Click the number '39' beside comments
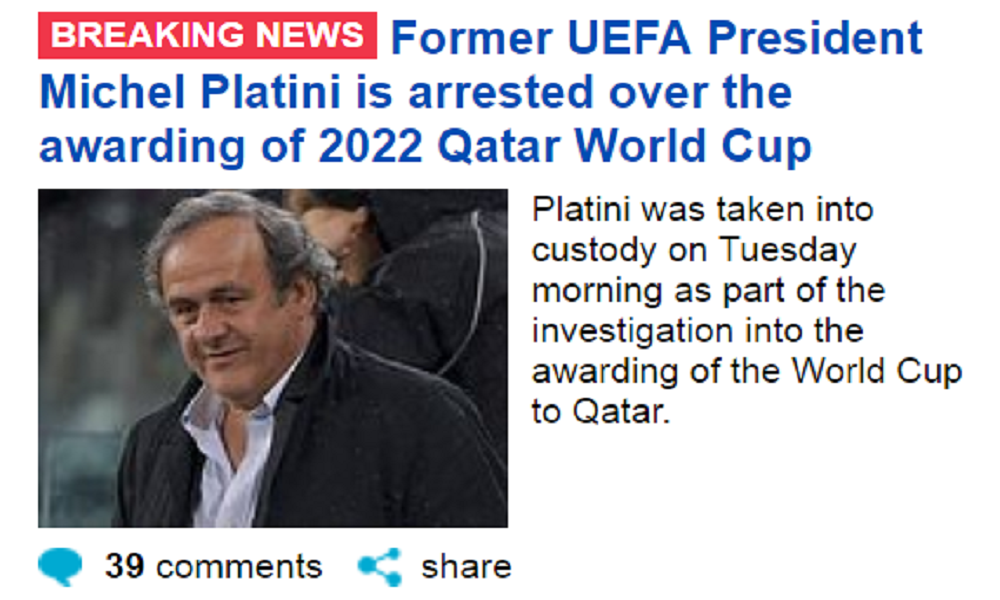Image resolution: width=1000 pixels, height=600 pixels. (x=122, y=565)
